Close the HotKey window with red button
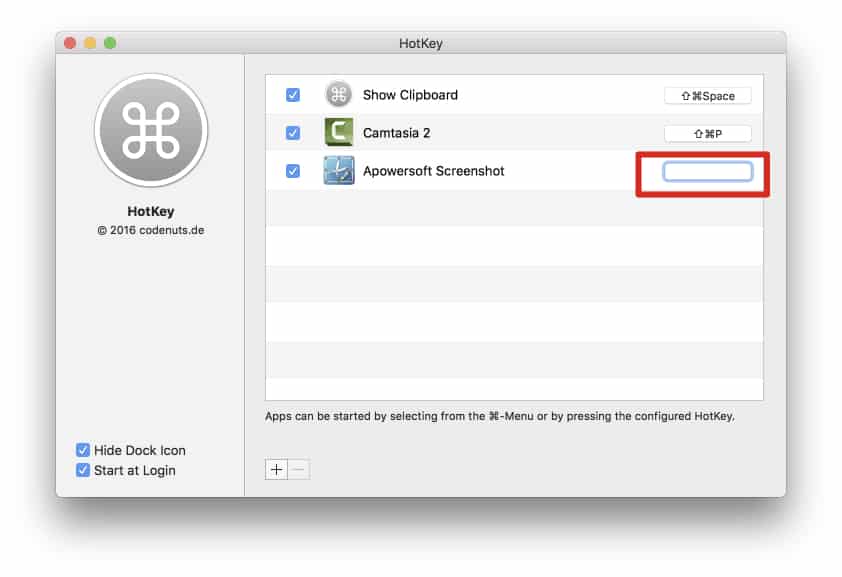 [70, 43]
